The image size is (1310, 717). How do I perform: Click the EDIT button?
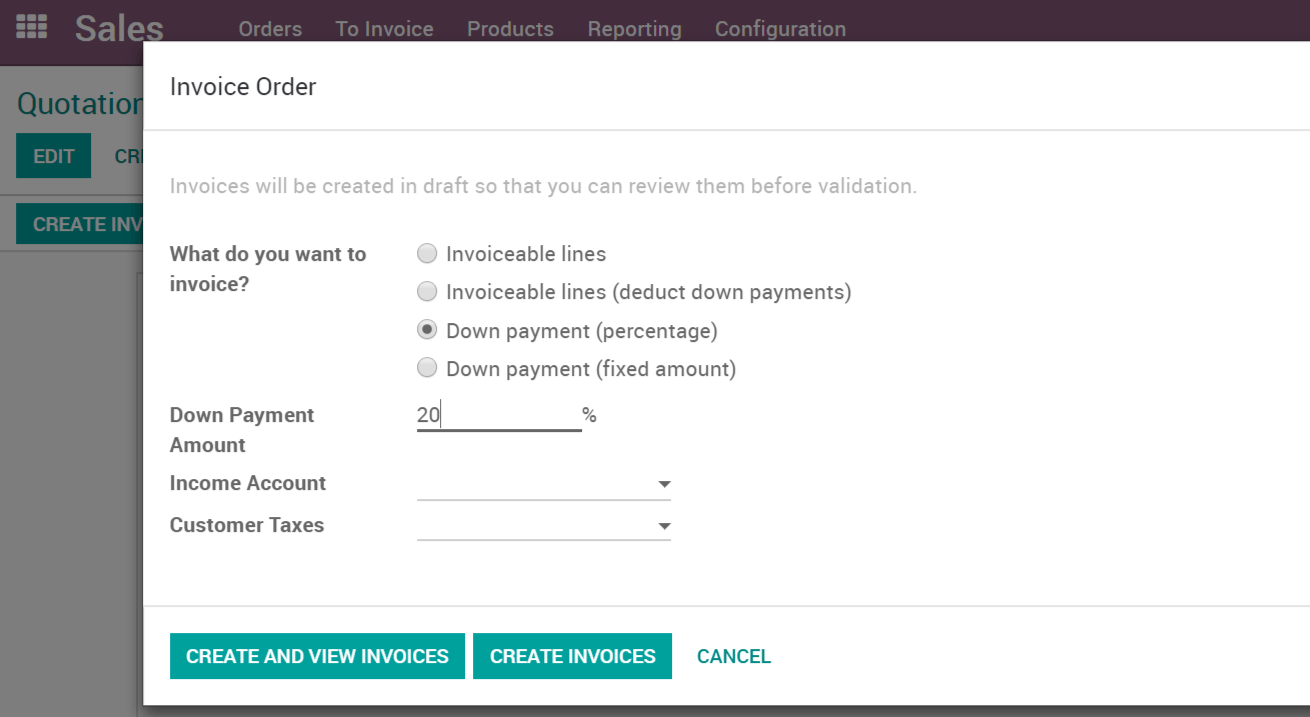(53, 155)
